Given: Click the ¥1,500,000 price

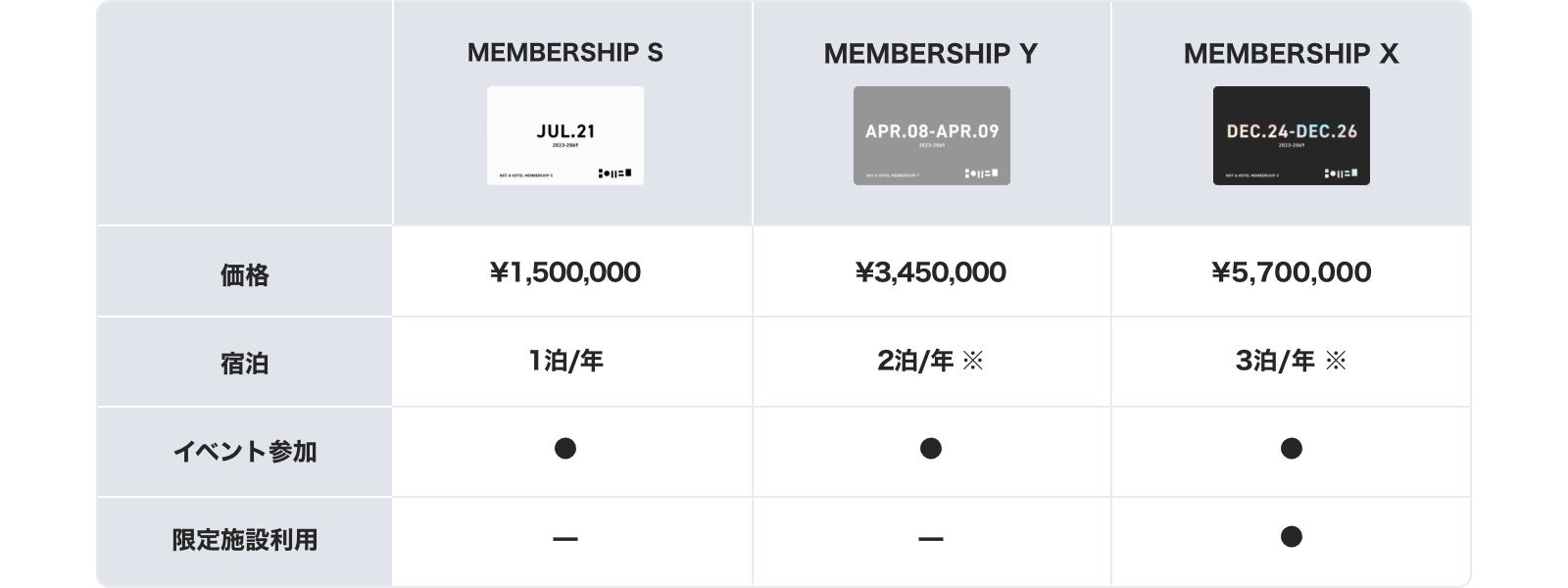Looking at the screenshot, I should pyautogui.click(x=565, y=271).
